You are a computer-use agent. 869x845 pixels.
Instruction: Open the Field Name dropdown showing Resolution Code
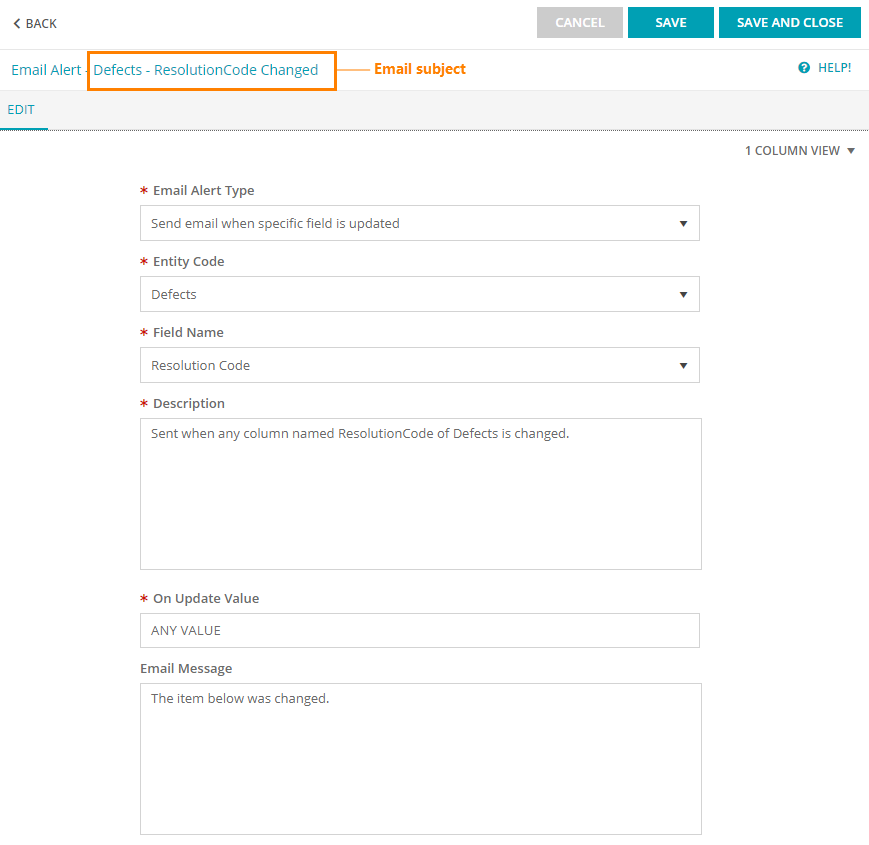pos(419,366)
